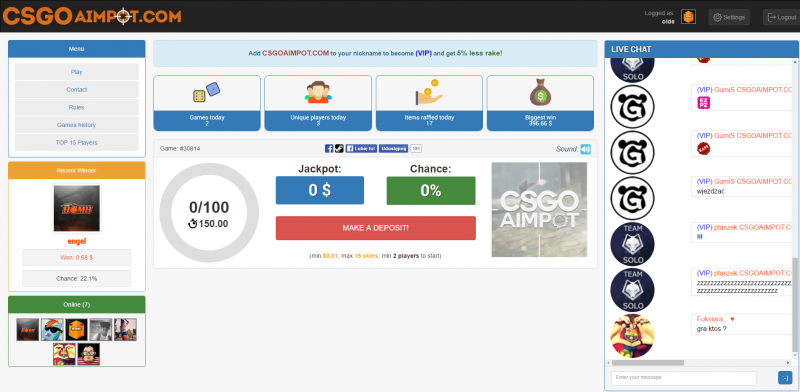Click the hand with coins icon
The image size is (800, 392).
(x=429, y=92)
